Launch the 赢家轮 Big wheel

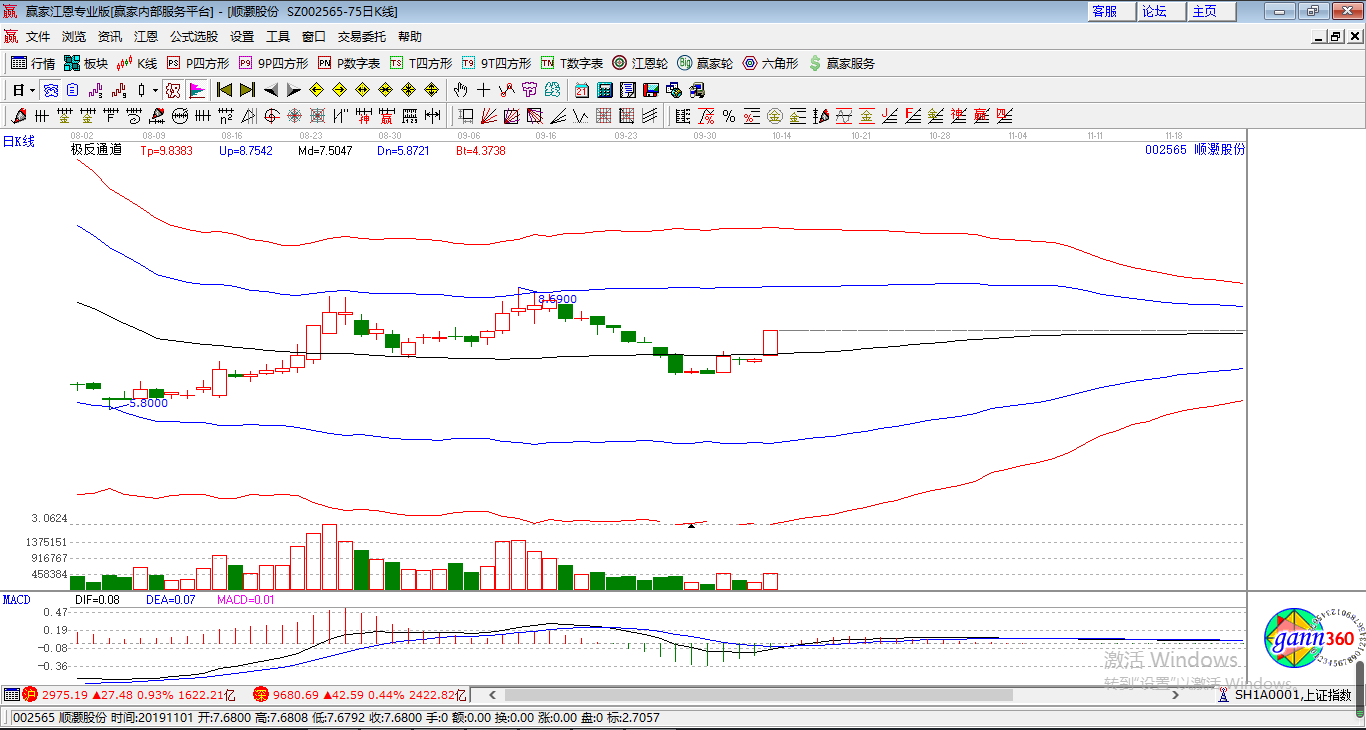pyautogui.click(x=705, y=63)
